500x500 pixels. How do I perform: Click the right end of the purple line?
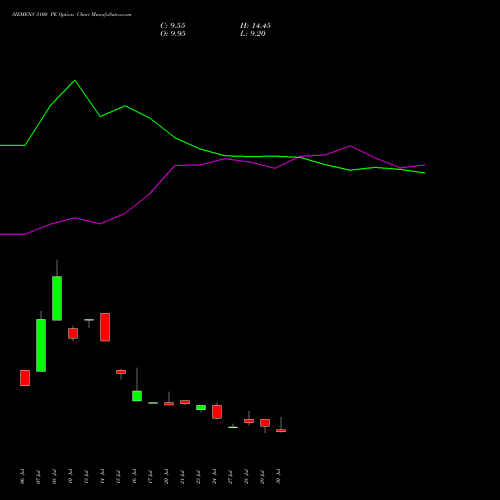424,165
